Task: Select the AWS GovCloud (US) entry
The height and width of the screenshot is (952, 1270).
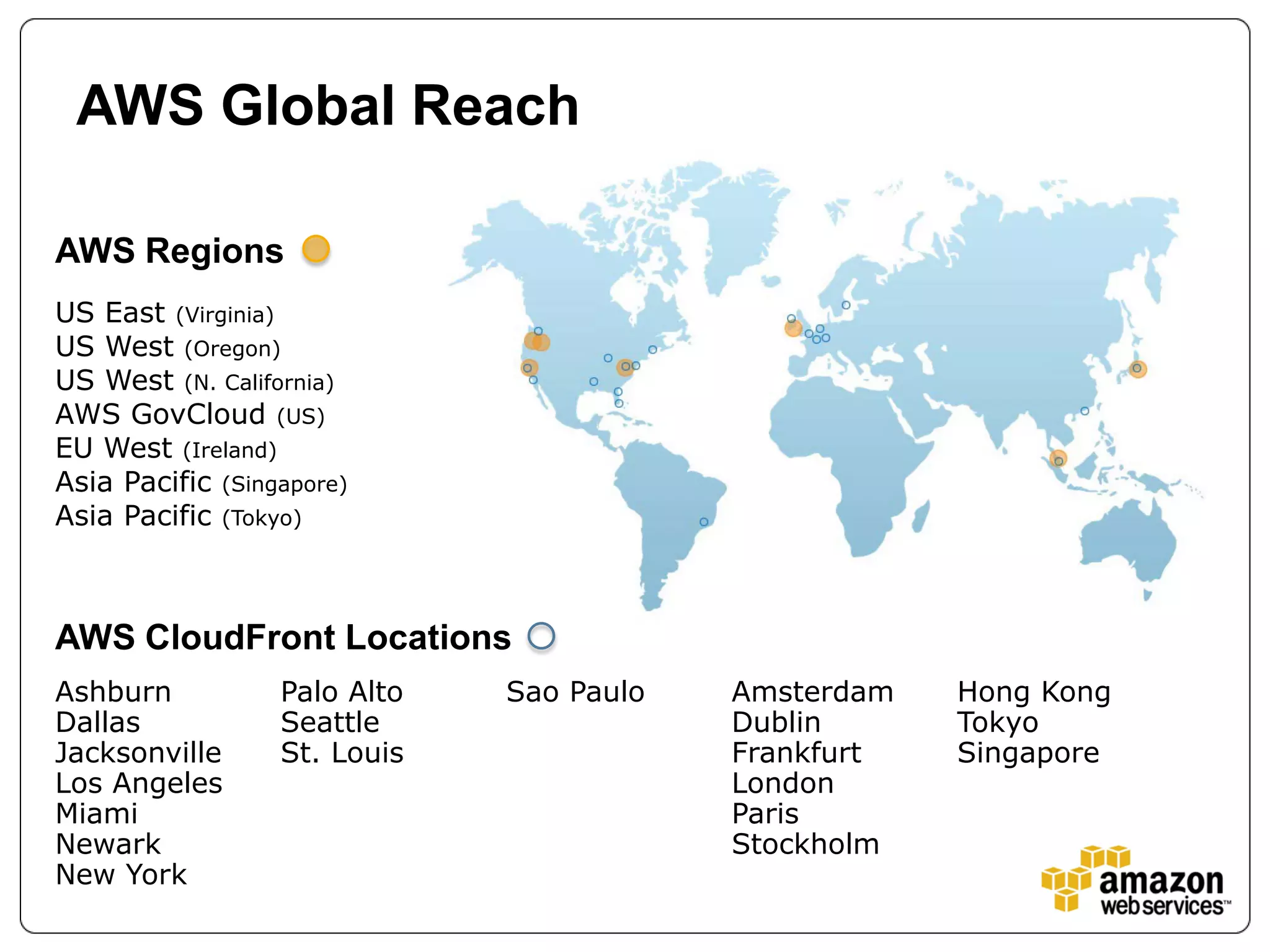Action: (x=190, y=414)
